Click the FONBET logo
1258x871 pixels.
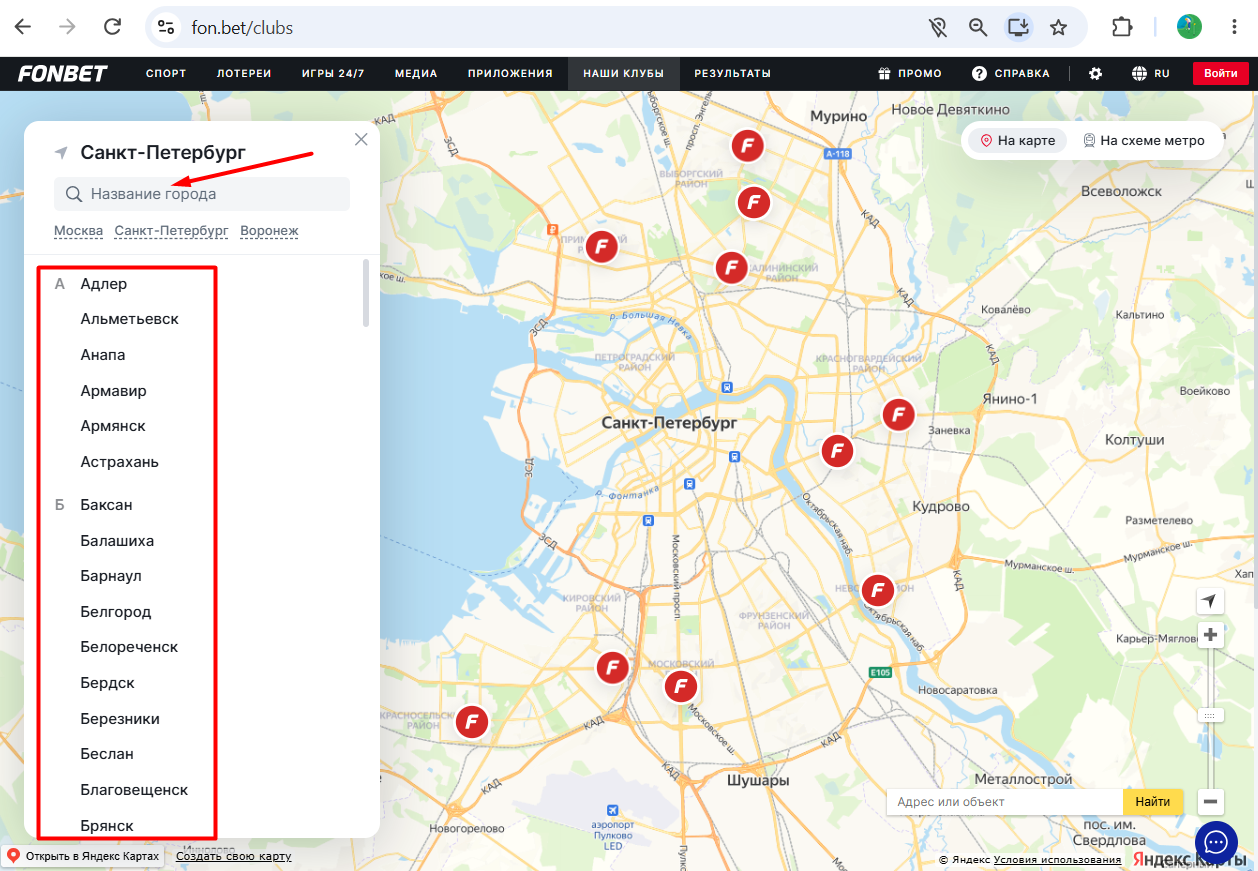click(62, 73)
